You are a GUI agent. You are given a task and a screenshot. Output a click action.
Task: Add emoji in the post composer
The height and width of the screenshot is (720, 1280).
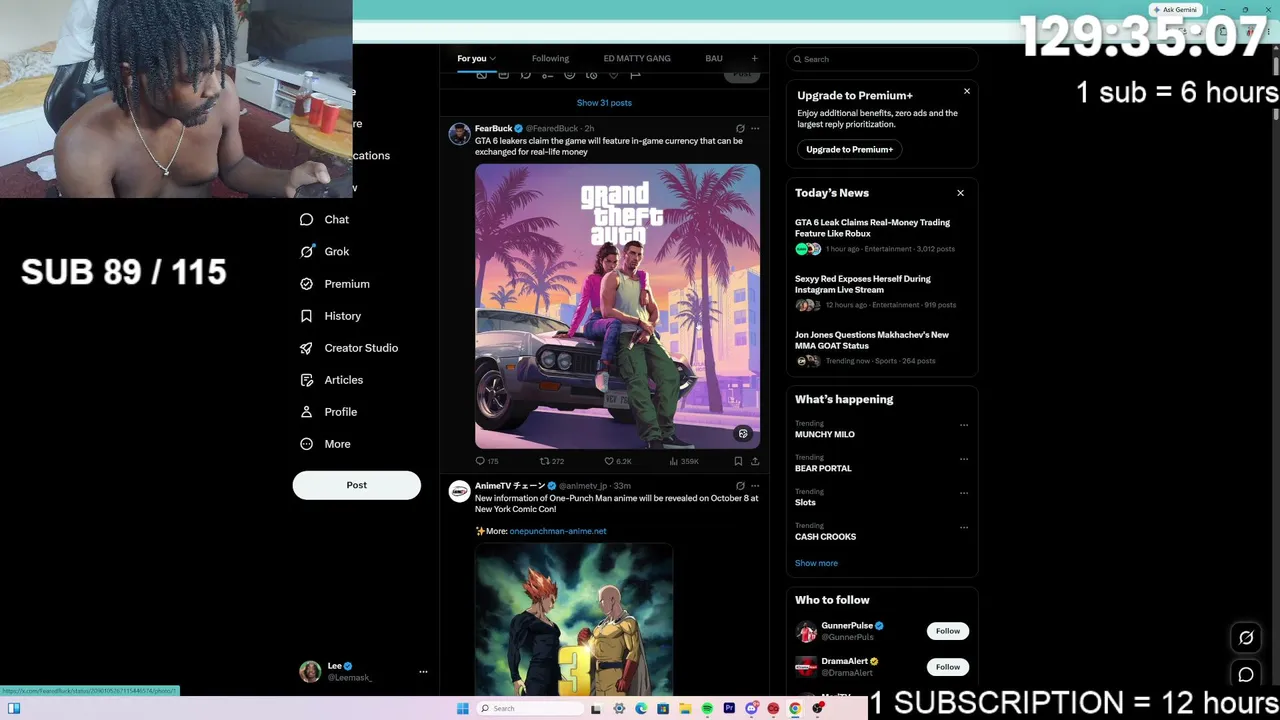pyautogui.click(x=569, y=74)
